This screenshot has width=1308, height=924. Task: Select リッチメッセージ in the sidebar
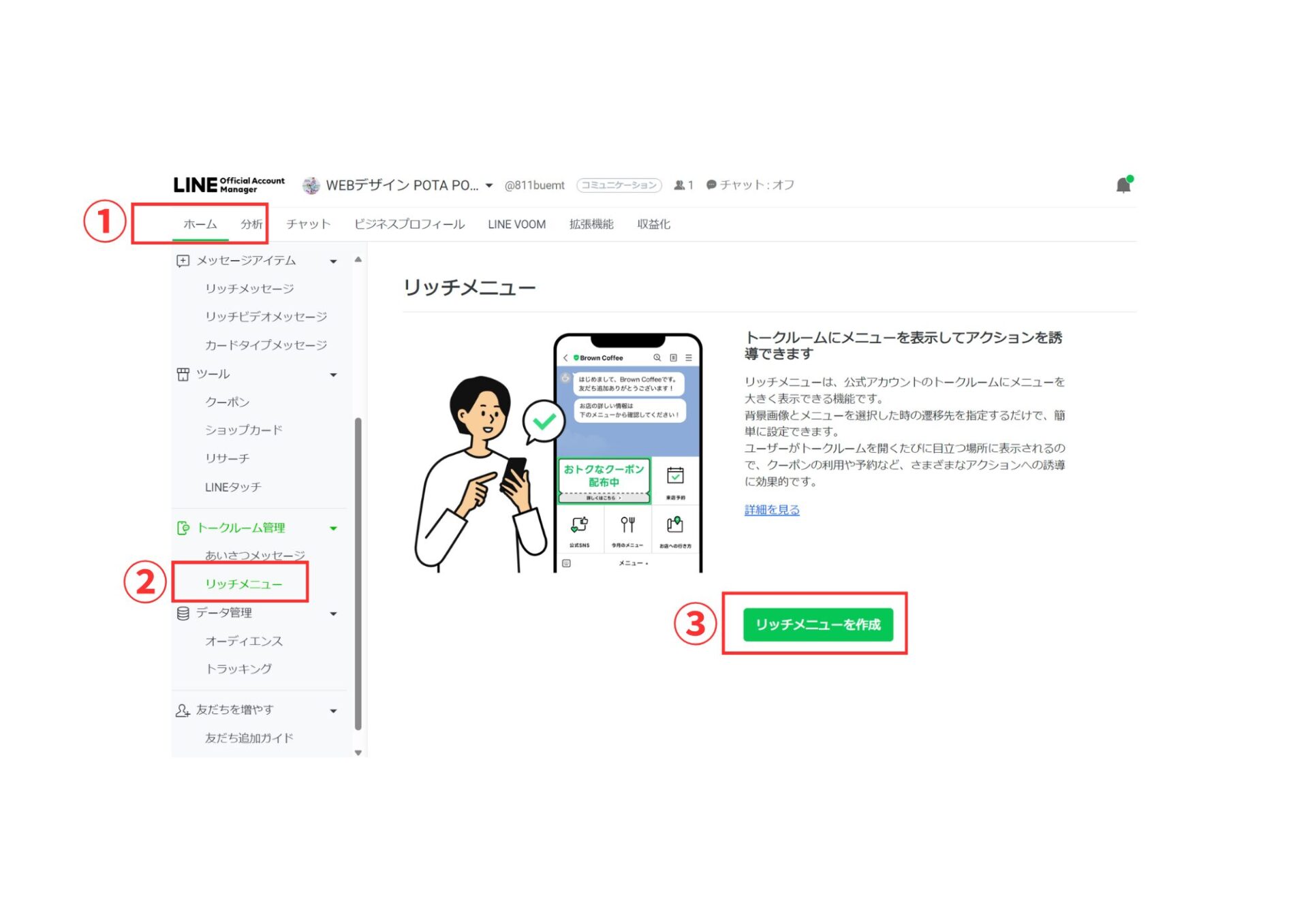pyautogui.click(x=249, y=289)
